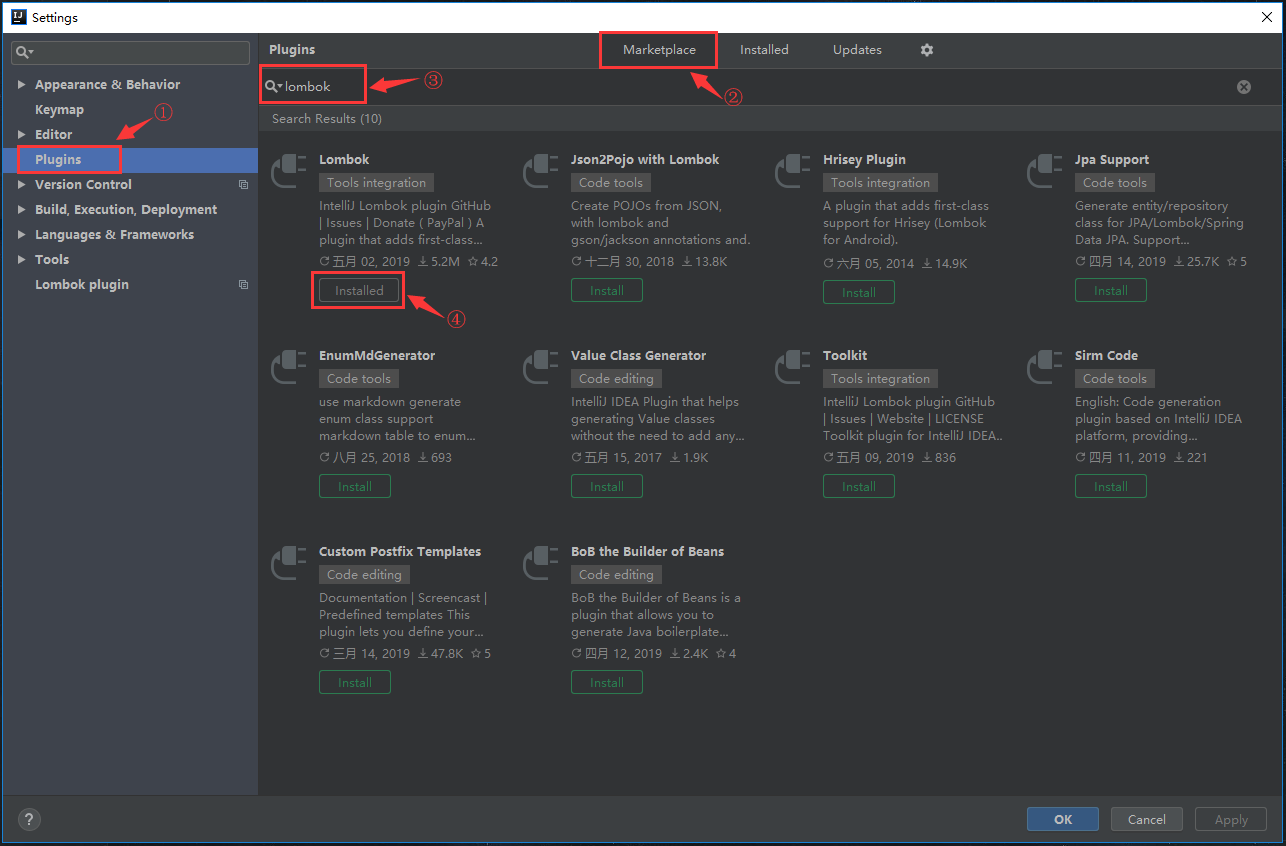The width and height of the screenshot is (1286, 846).
Task: Open the Lombok plugin title
Action: [x=344, y=160]
